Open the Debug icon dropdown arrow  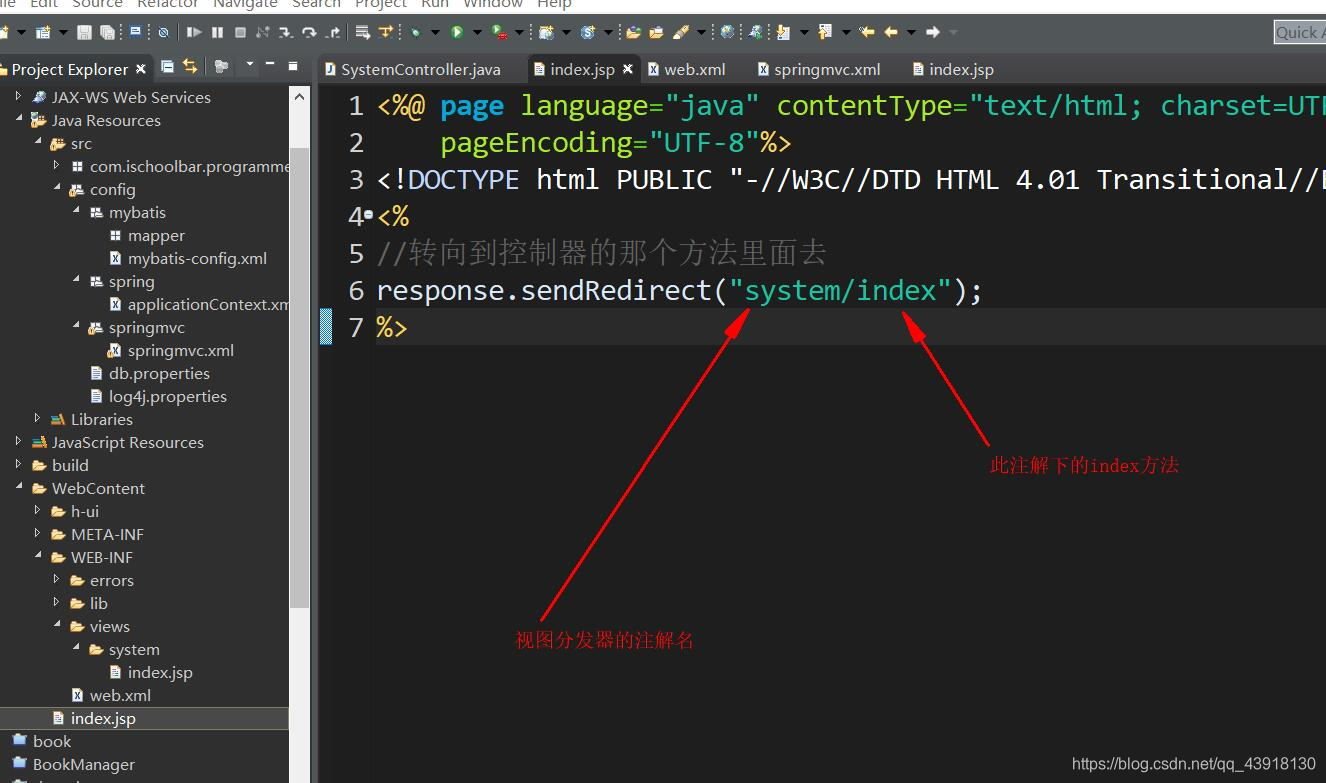(x=436, y=32)
